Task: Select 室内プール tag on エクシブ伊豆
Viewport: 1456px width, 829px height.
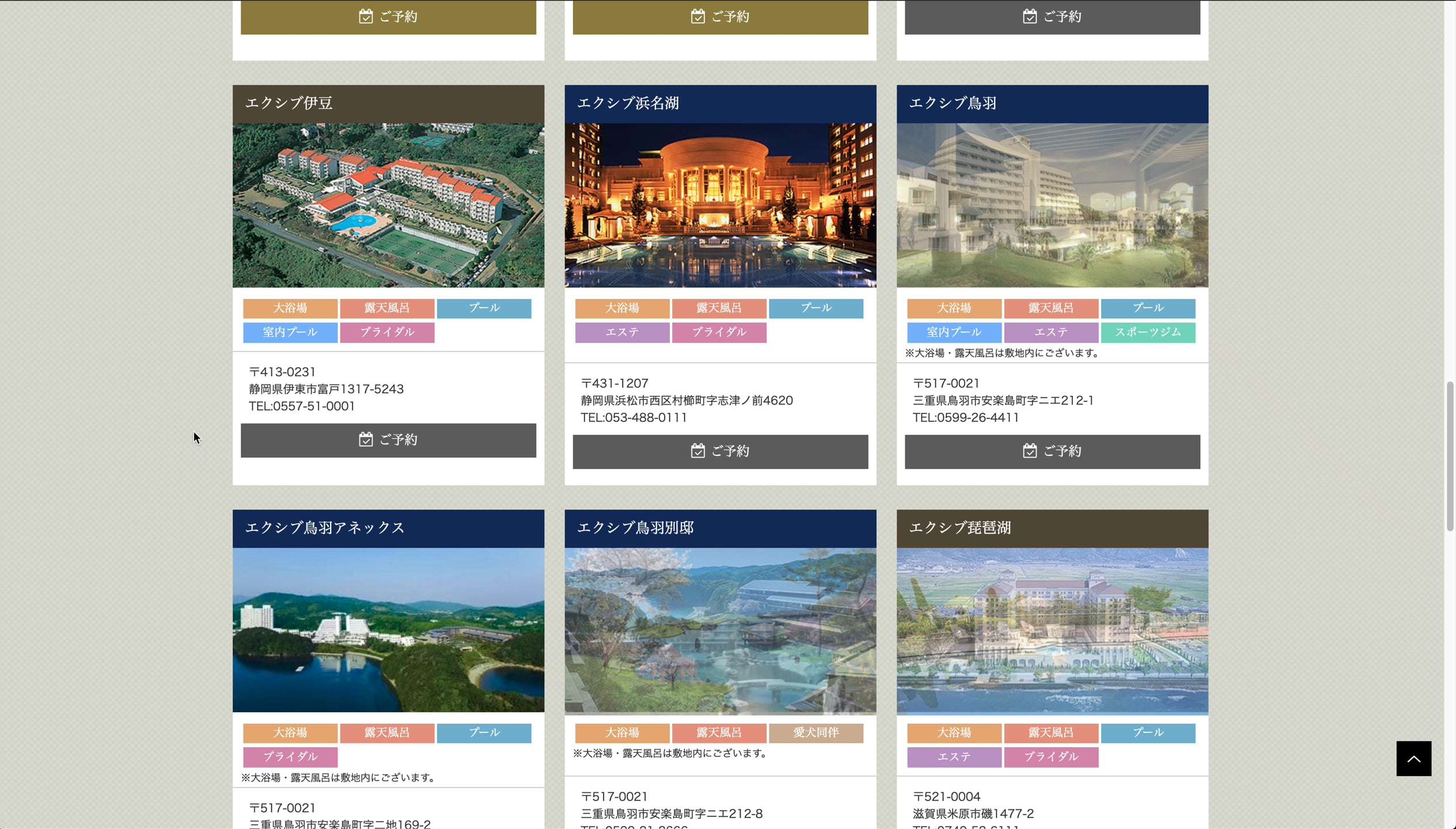Action: click(290, 332)
